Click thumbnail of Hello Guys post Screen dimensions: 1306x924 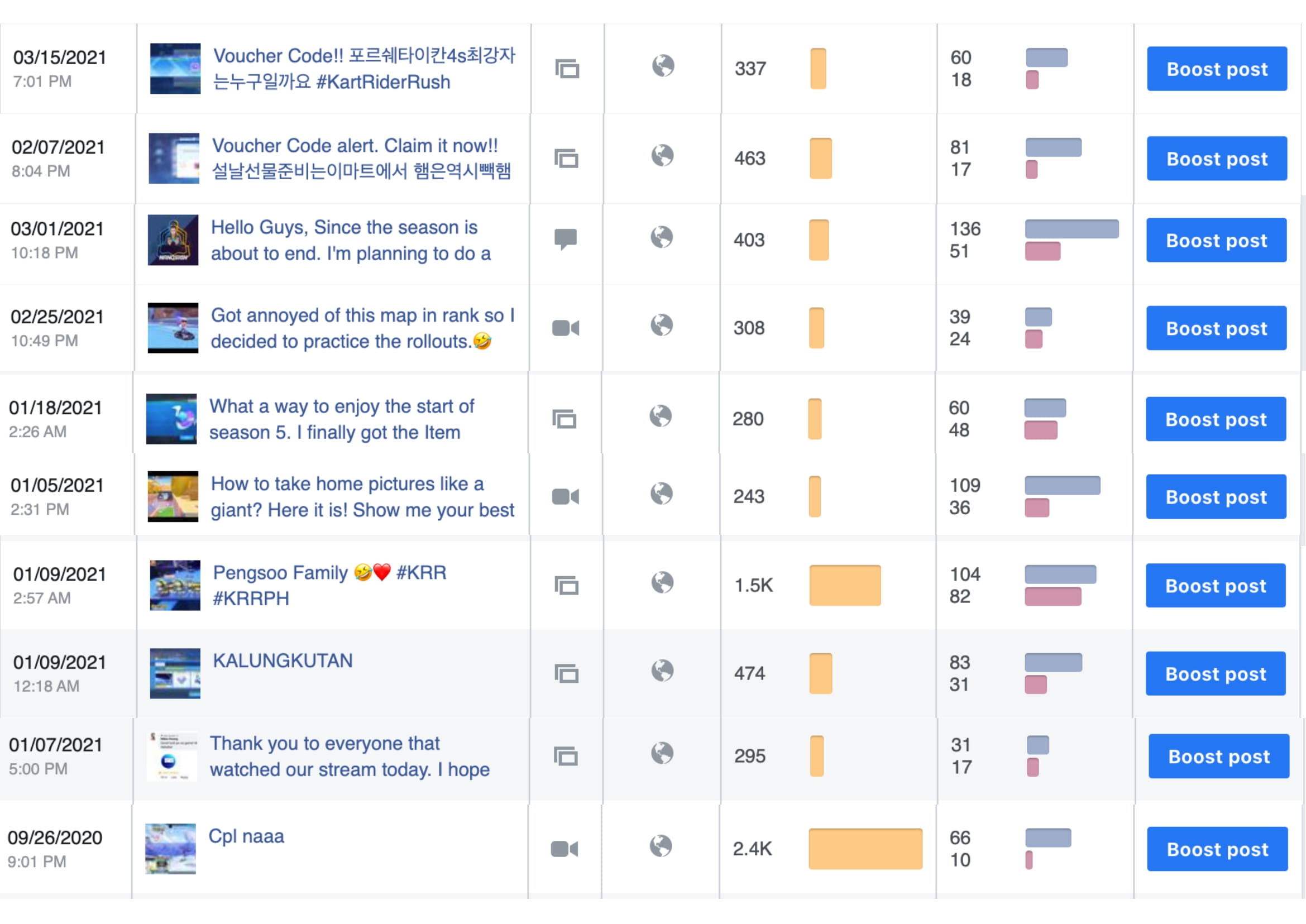pos(173,240)
